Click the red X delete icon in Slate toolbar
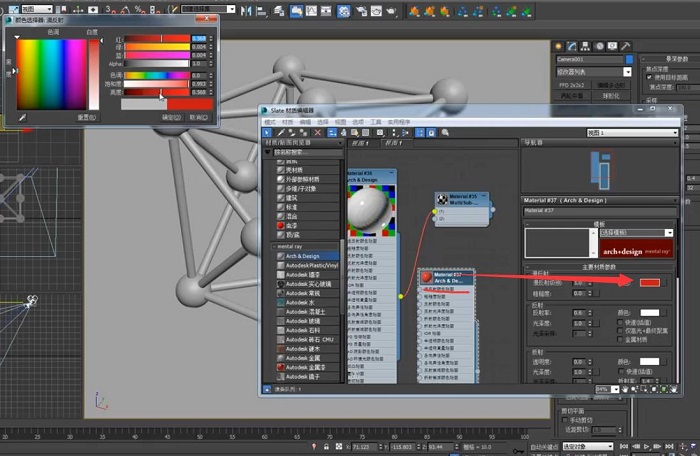700x456 pixels. 317,133
